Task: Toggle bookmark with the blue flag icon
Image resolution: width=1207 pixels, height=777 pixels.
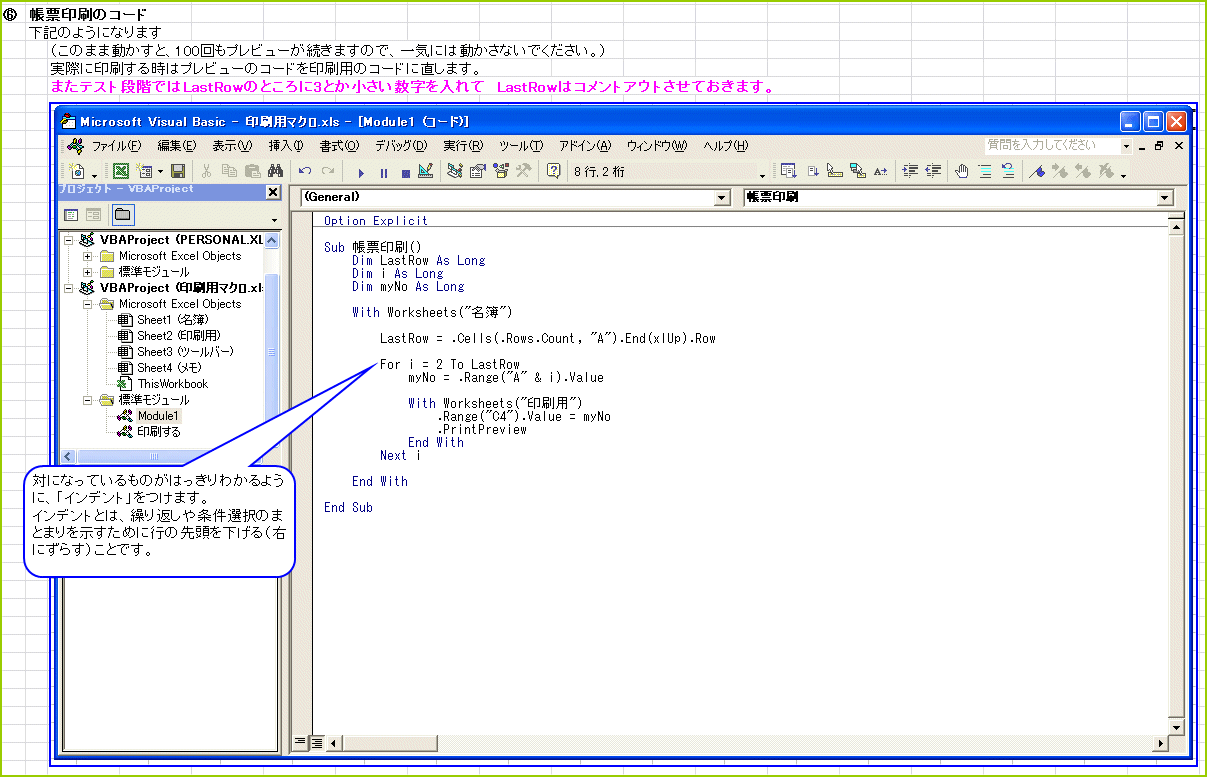Action: 1037,171
